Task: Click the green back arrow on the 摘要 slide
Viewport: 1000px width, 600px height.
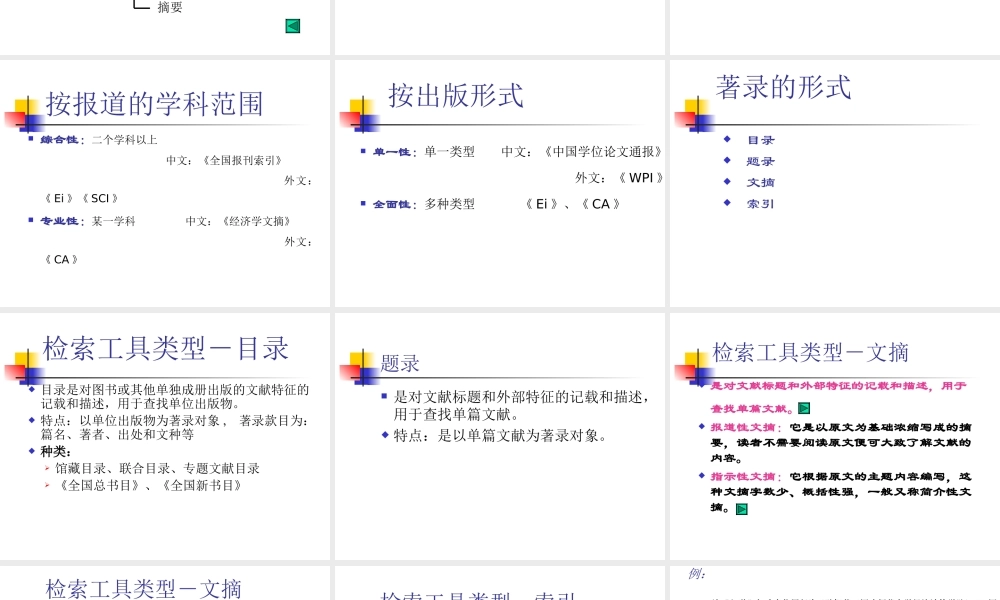Action: coord(291,24)
